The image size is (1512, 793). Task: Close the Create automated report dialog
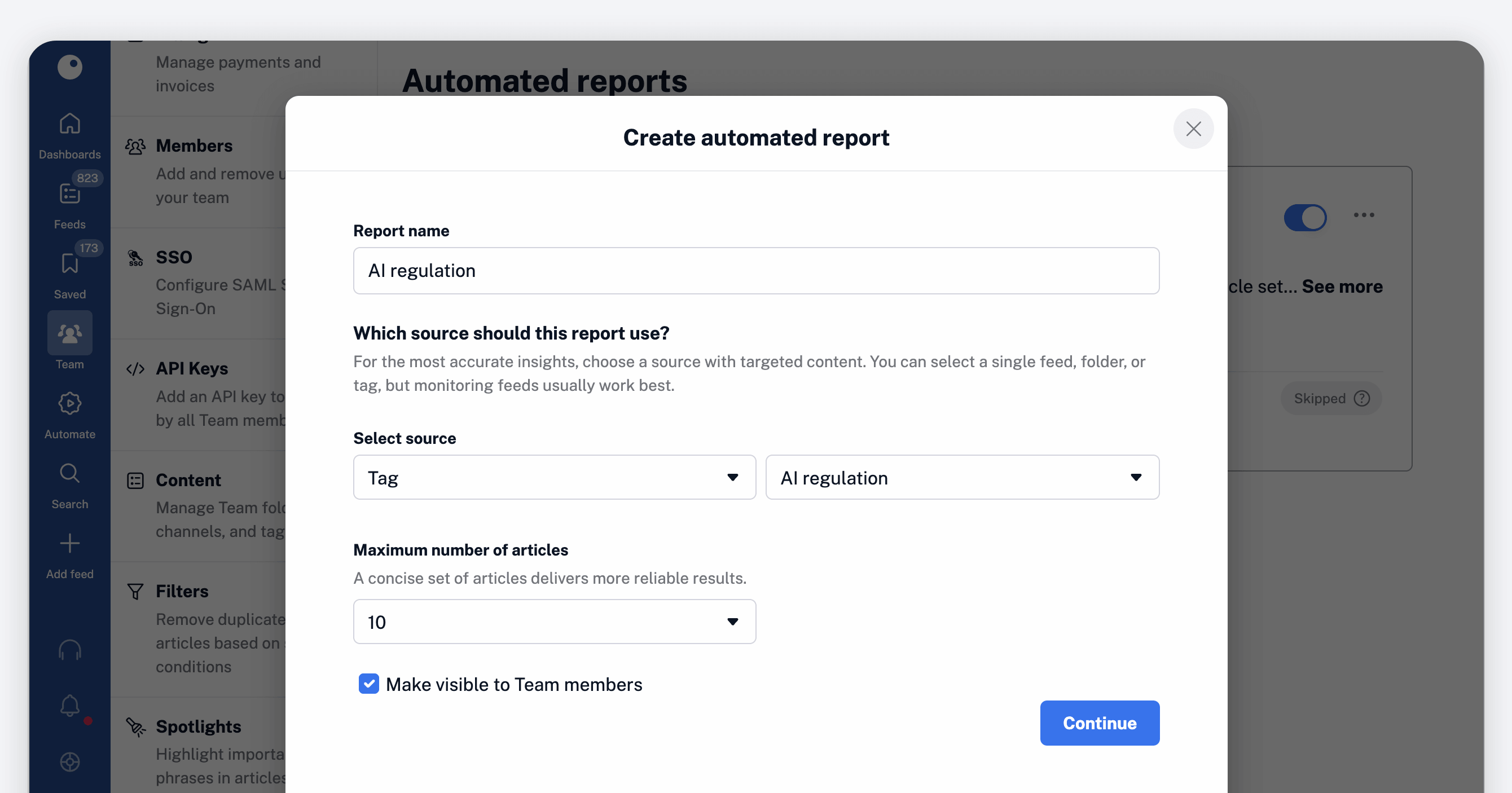[x=1193, y=129]
